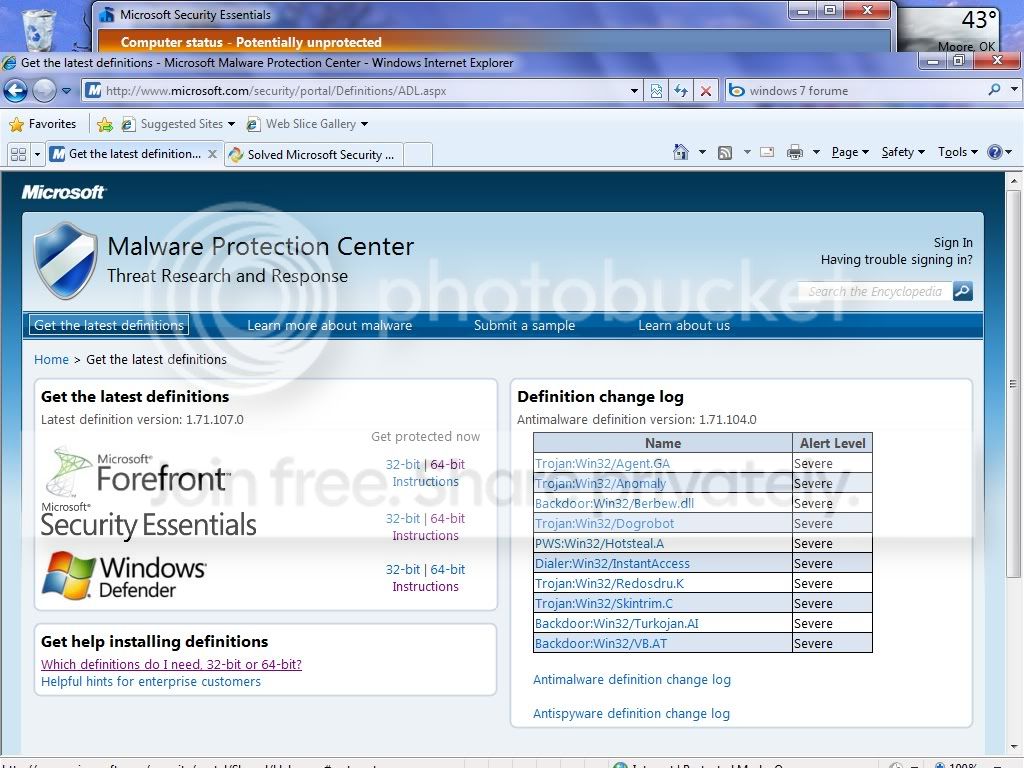Open the Safety menu
The height and width of the screenshot is (768, 1024).
[903, 152]
